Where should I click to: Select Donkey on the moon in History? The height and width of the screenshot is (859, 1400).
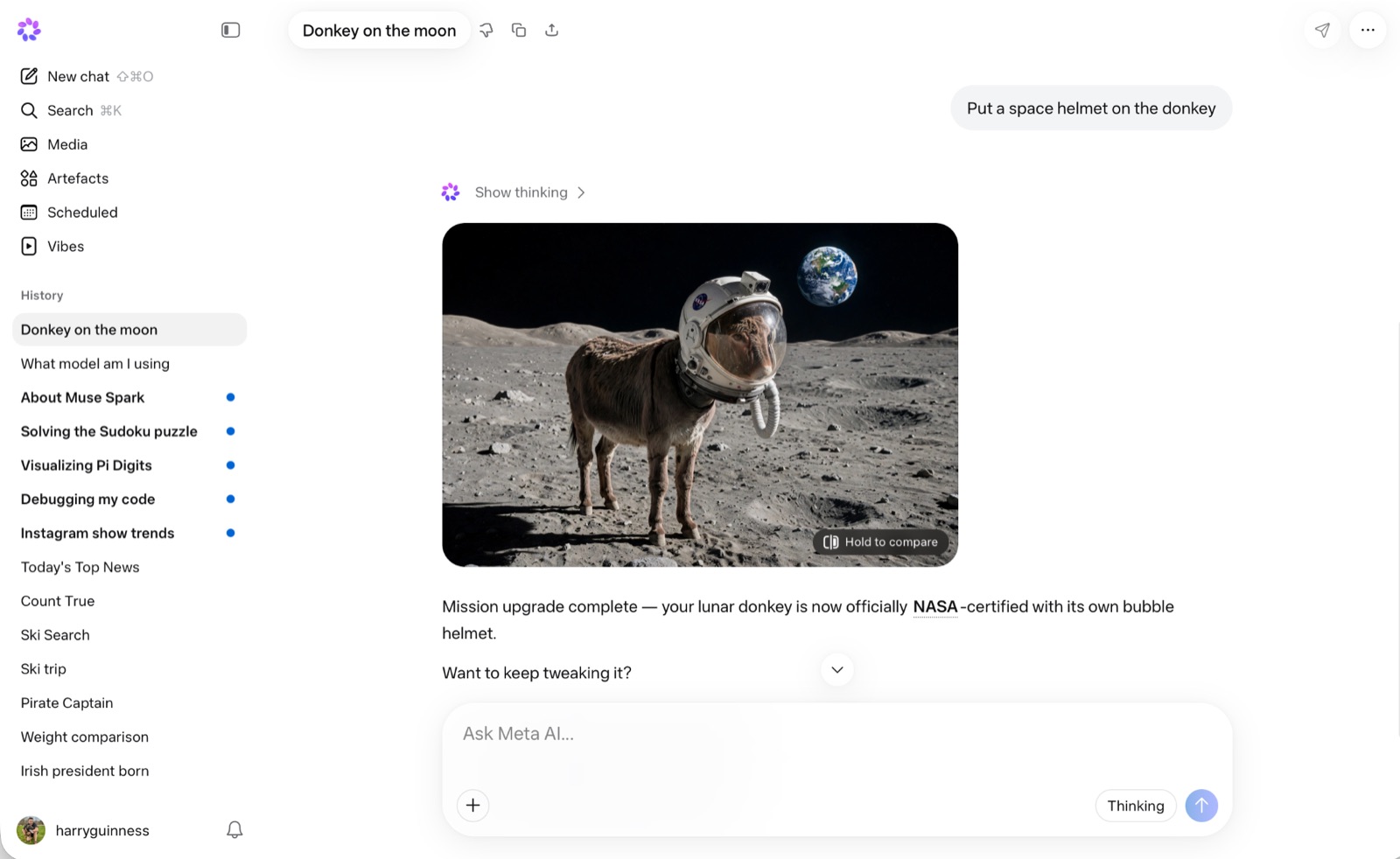tap(129, 330)
